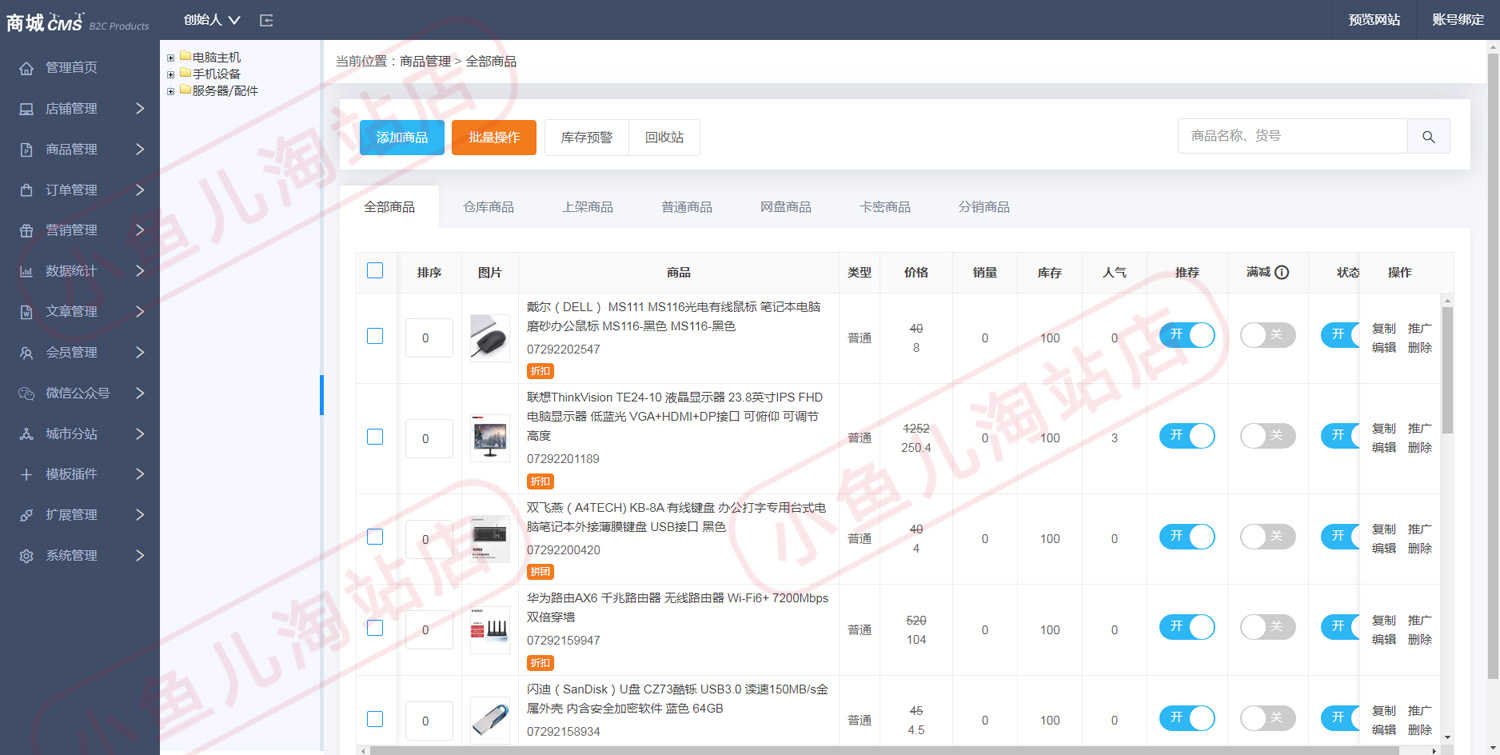Open the Huawei AX6 router thumbnail
Screen dimensions: 1500x755
tap(490, 630)
